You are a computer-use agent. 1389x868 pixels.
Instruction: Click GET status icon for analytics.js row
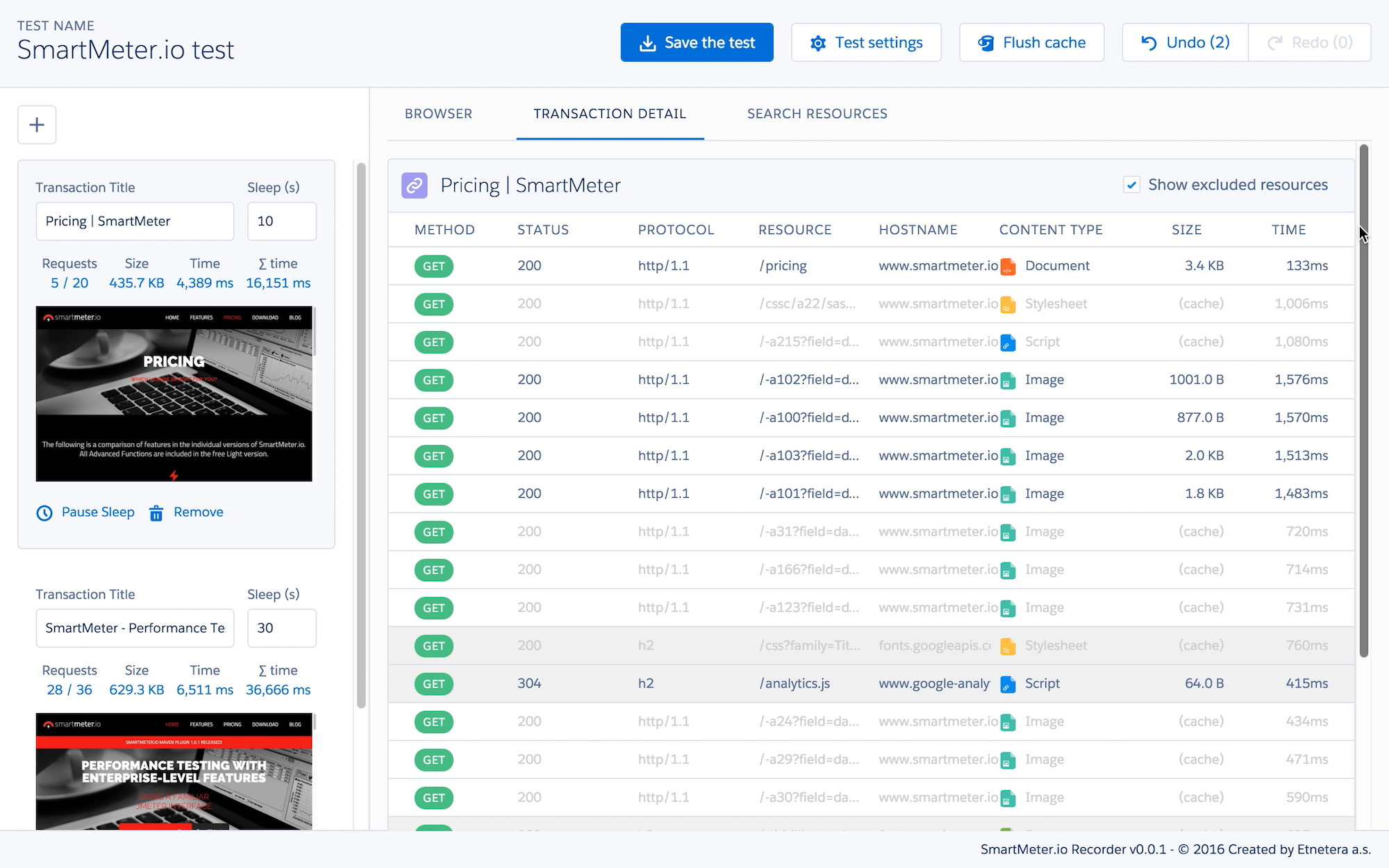pyautogui.click(x=433, y=683)
